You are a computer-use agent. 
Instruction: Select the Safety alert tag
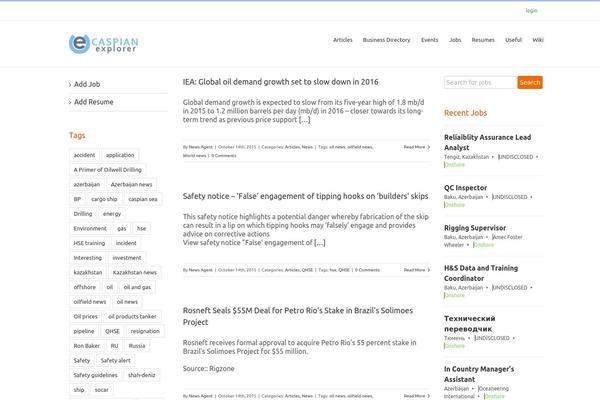coord(116,361)
